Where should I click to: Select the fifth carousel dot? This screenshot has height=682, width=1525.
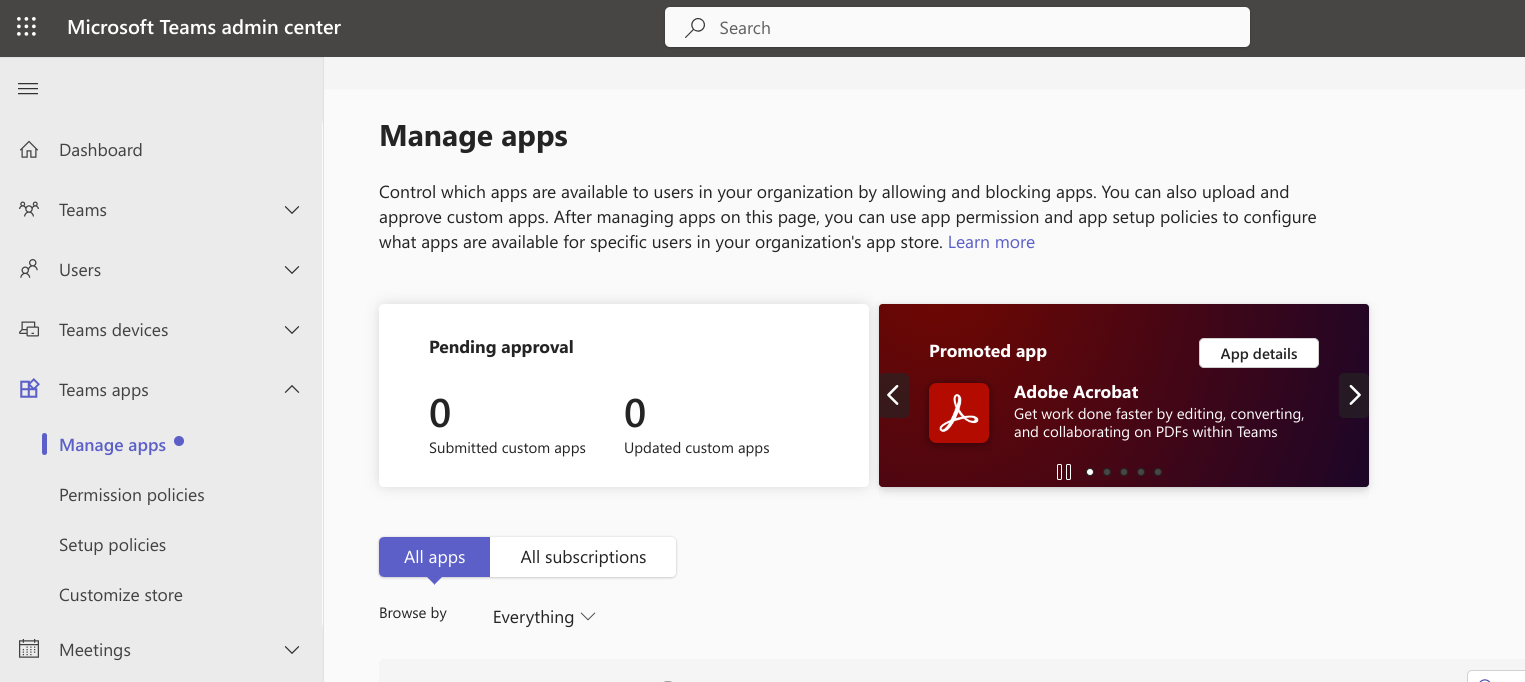pos(1158,472)
